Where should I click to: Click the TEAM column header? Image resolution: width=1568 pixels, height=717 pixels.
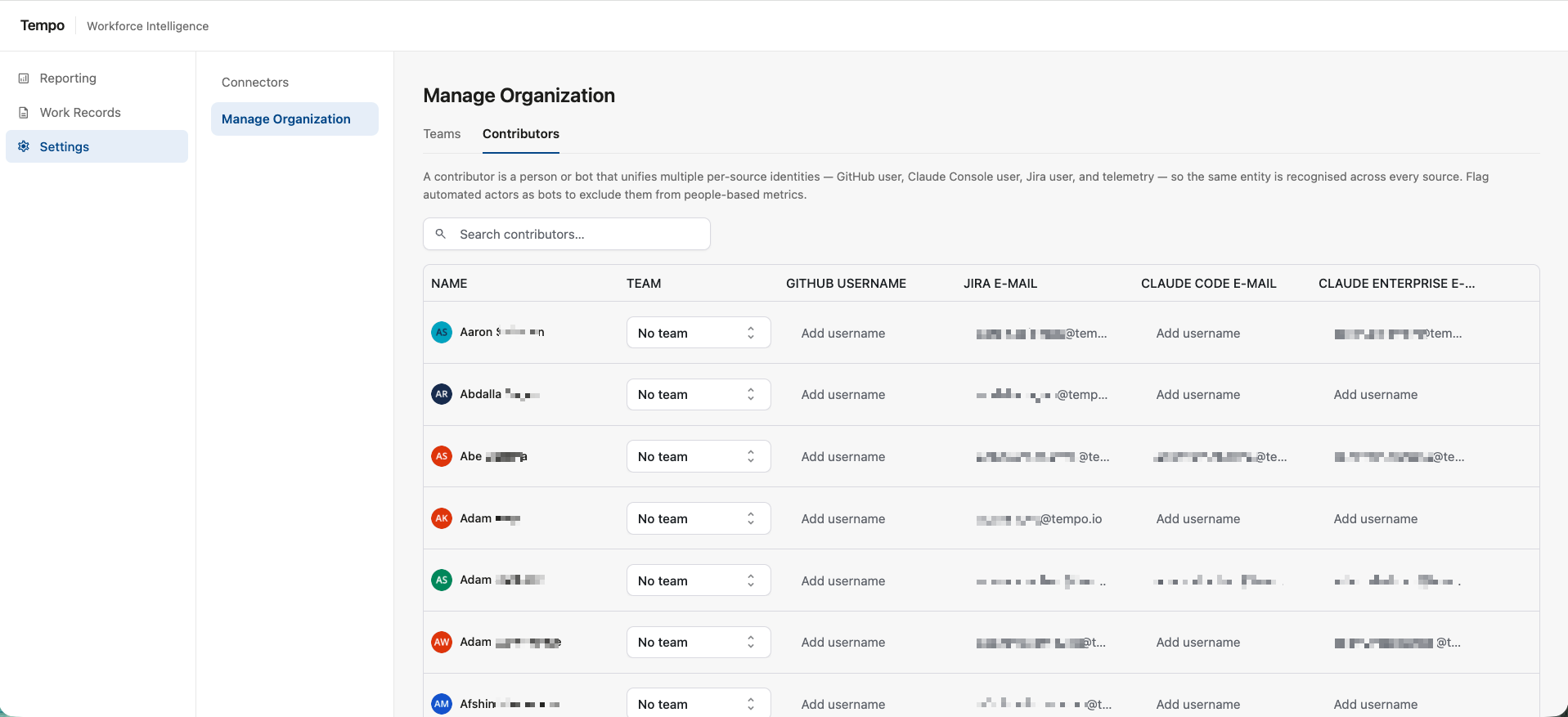point(644,284)
